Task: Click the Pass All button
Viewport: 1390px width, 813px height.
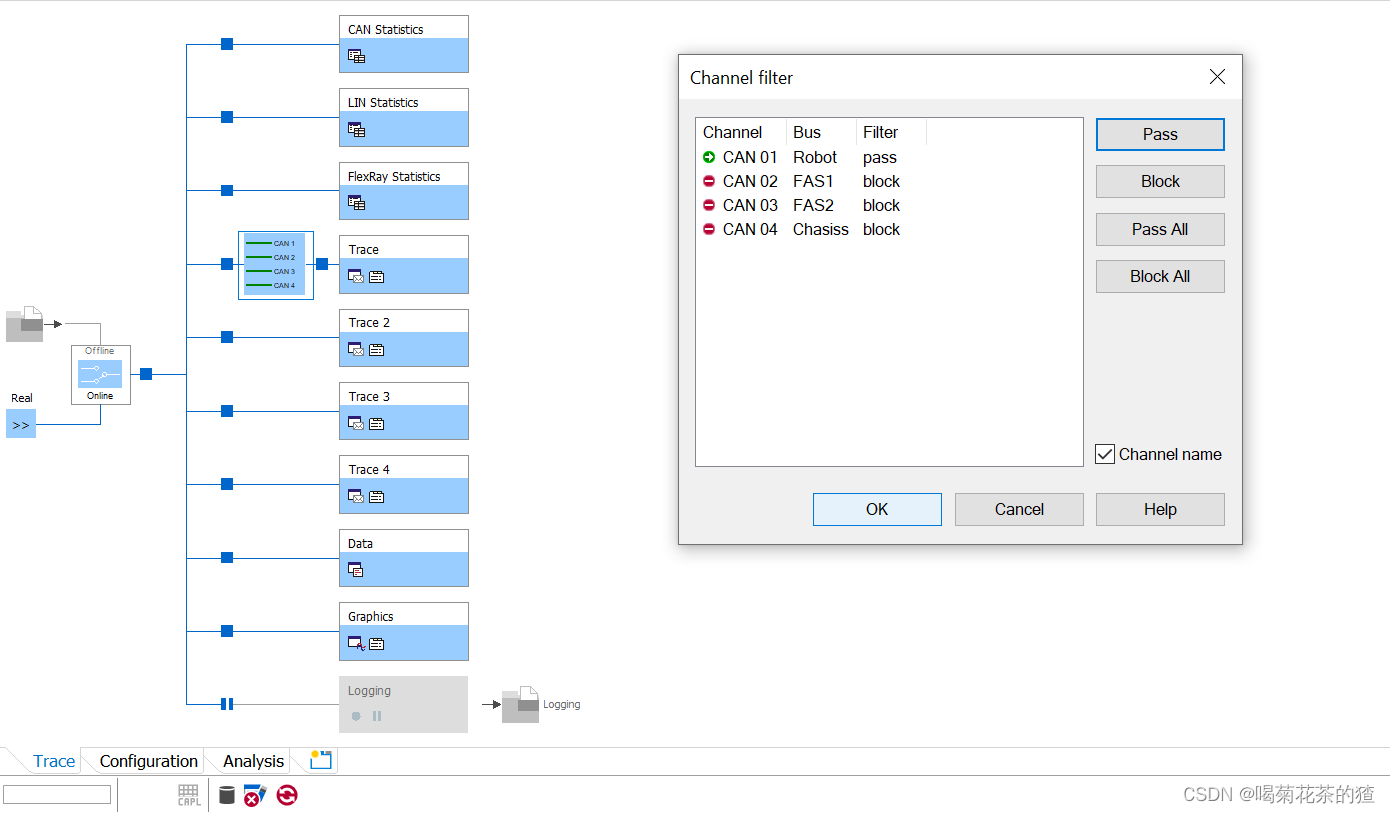Action: click(x=1160, y=229)
